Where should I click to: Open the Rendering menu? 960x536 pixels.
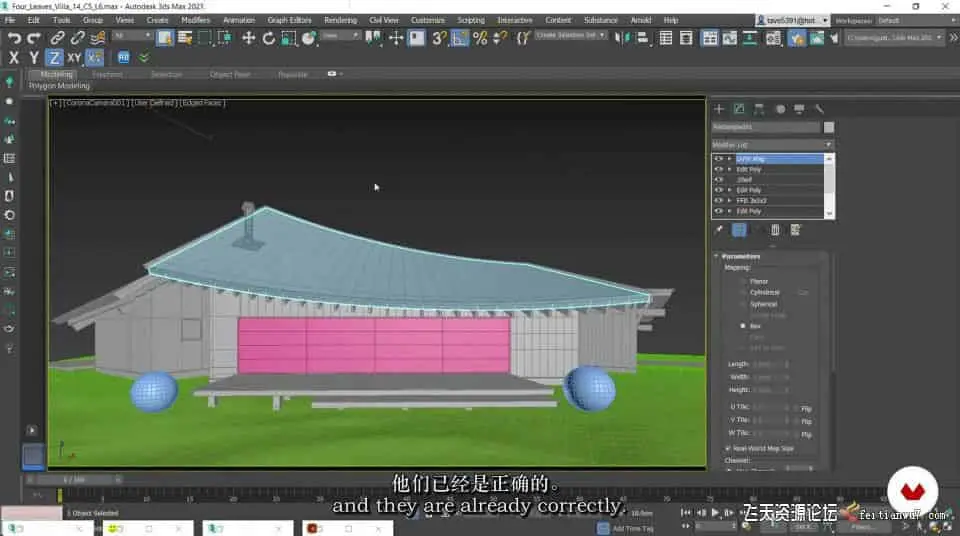point(340,20)
